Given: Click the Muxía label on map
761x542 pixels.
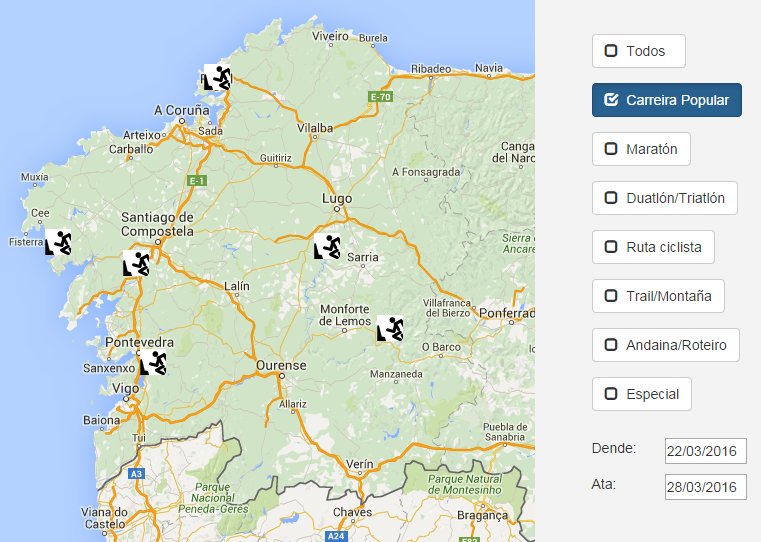Looking at the screenshot, I should [x=34, y=177].
